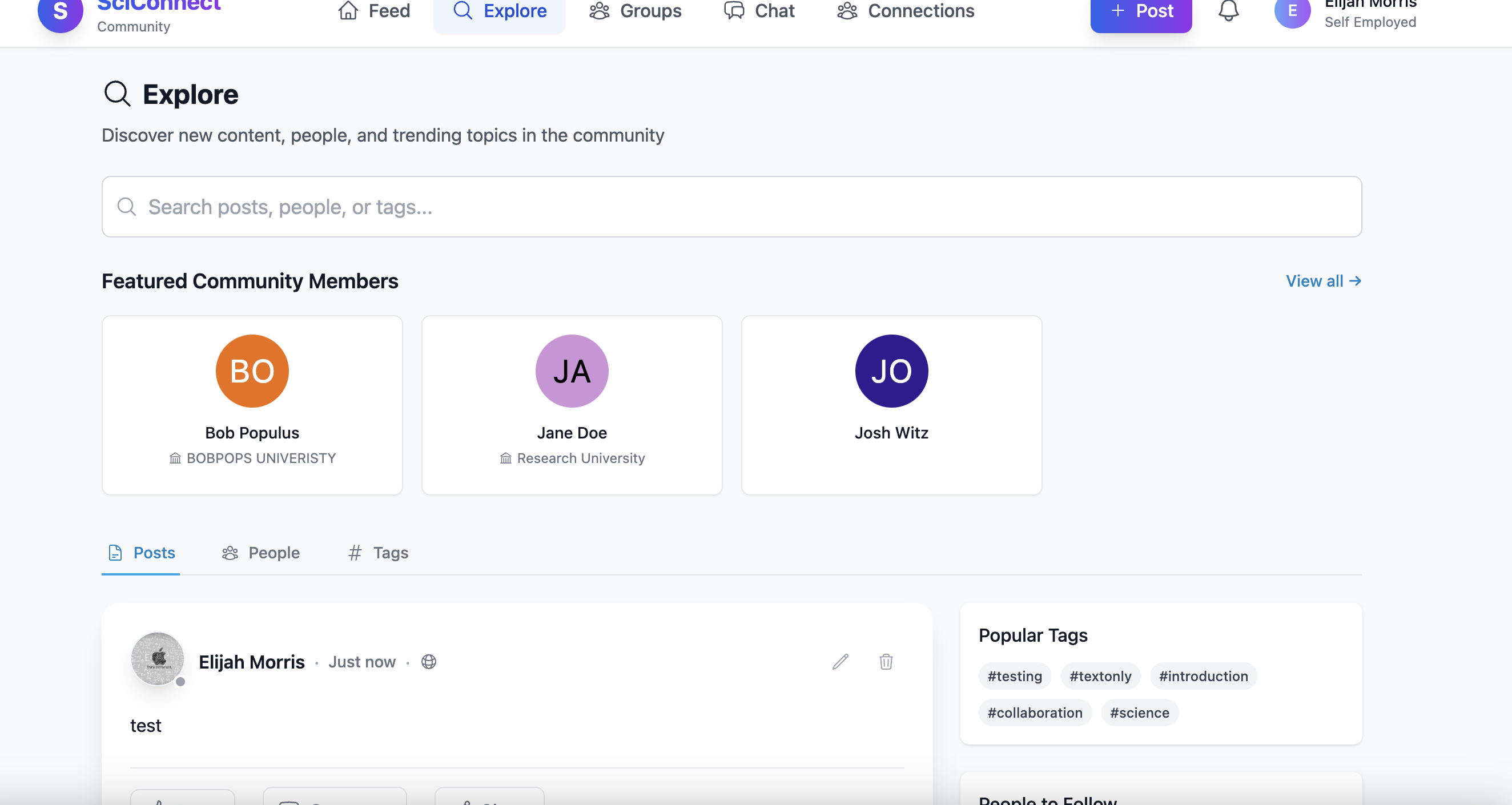Image resolution: width=1512 pixels, height=805 pixels.
Task: Switch to the Tags tab
Action: pyautogui.click(x=378, y=553)
